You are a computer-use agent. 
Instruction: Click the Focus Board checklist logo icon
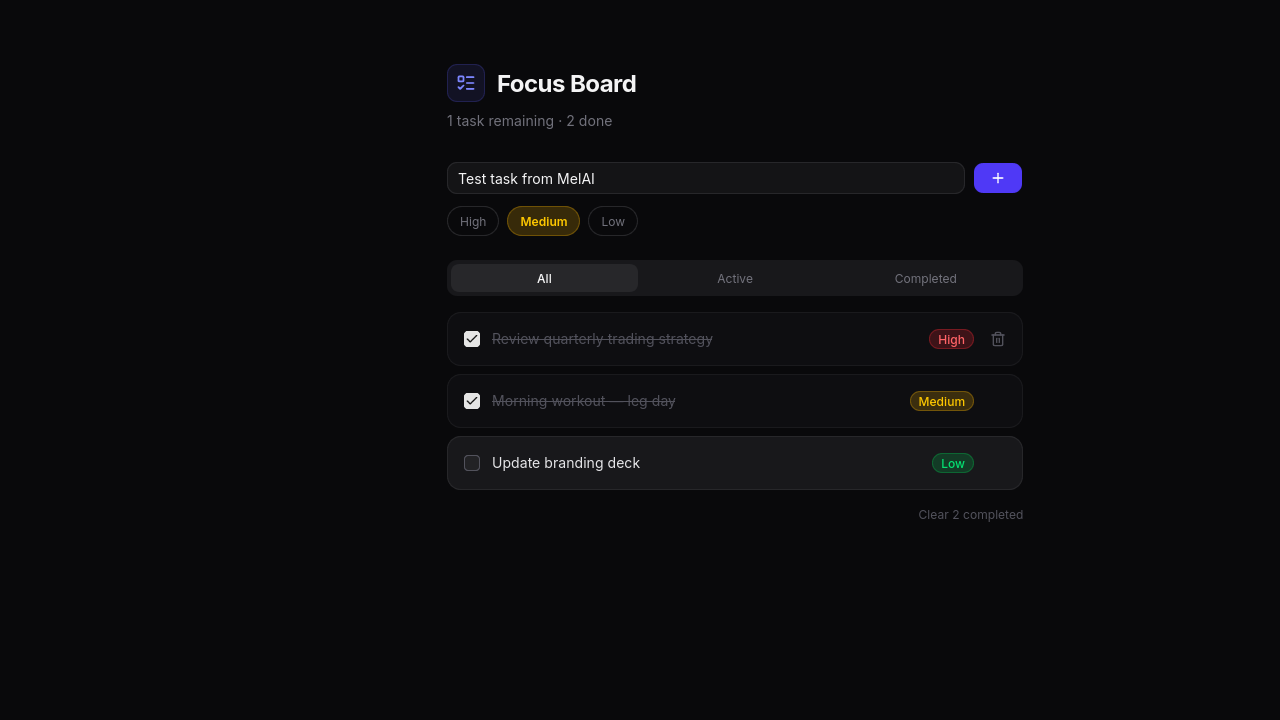466,83
